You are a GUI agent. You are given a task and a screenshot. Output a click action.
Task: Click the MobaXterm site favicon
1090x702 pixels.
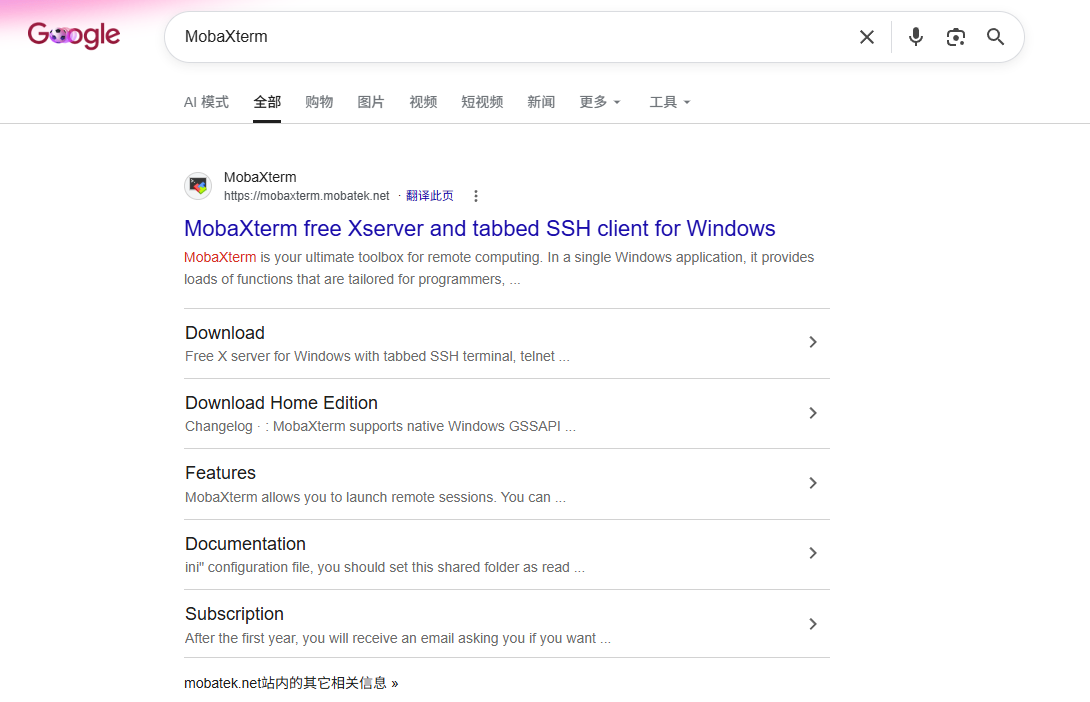pos(198,186)
